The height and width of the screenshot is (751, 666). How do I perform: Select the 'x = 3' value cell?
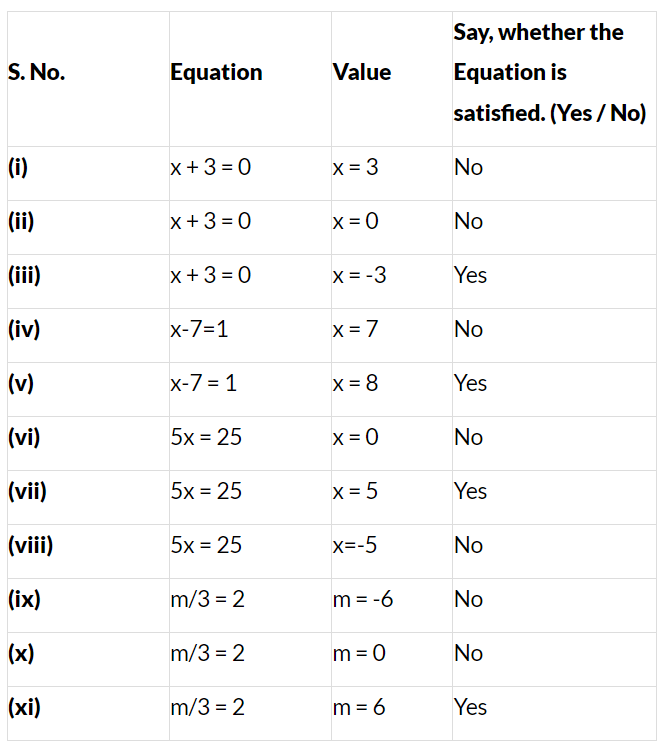click(356, 167)
